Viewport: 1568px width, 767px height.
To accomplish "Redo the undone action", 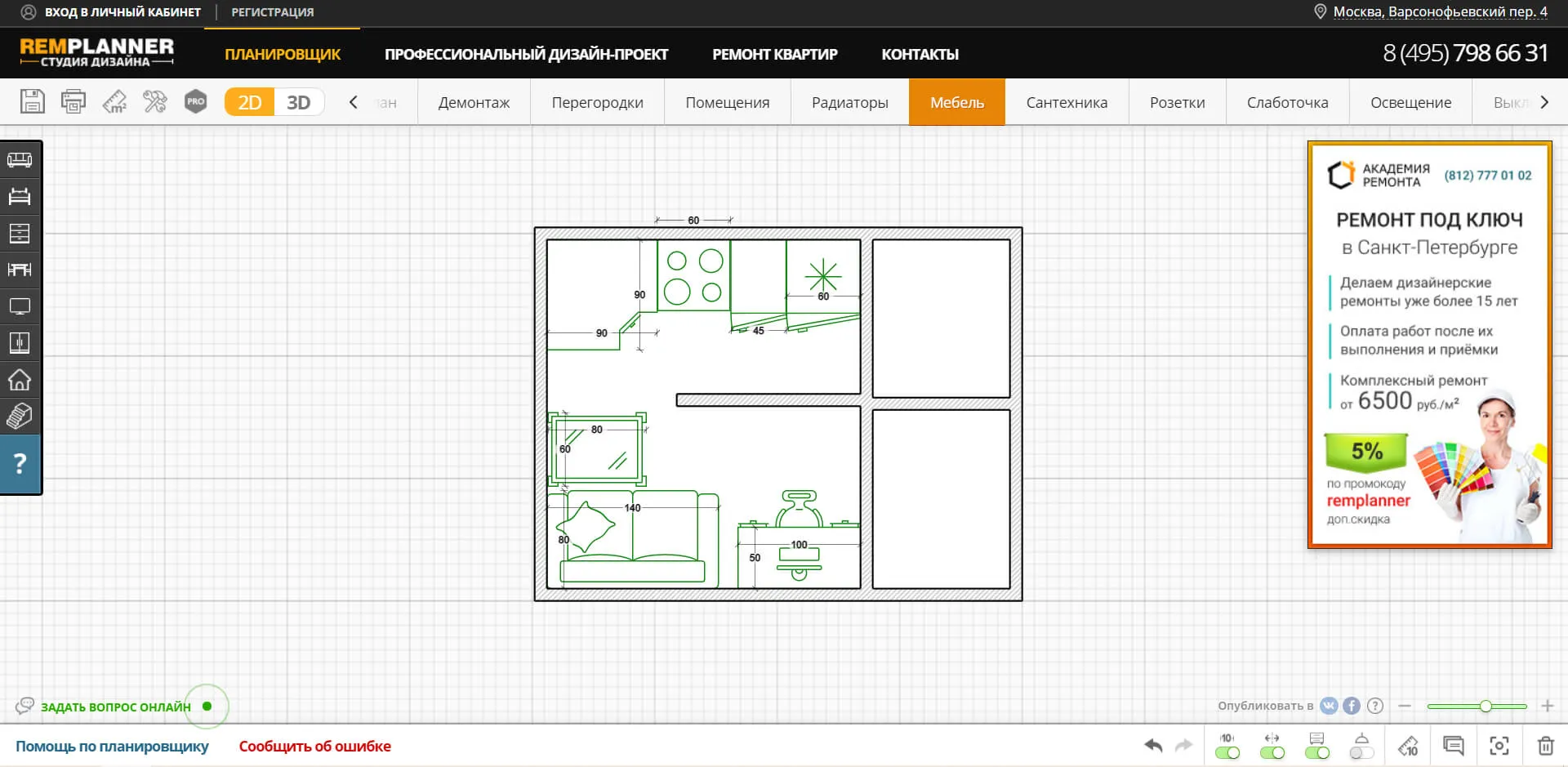I will (x=1183, y=745).
